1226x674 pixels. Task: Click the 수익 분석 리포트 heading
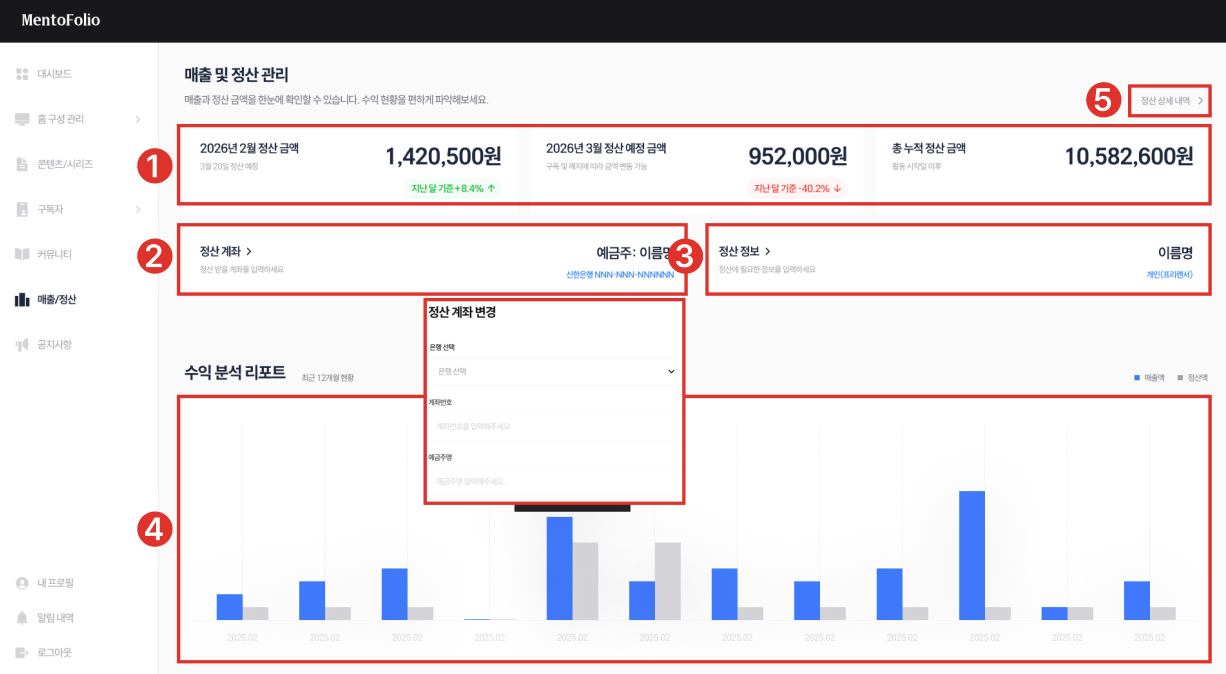[x=235, y=373]
